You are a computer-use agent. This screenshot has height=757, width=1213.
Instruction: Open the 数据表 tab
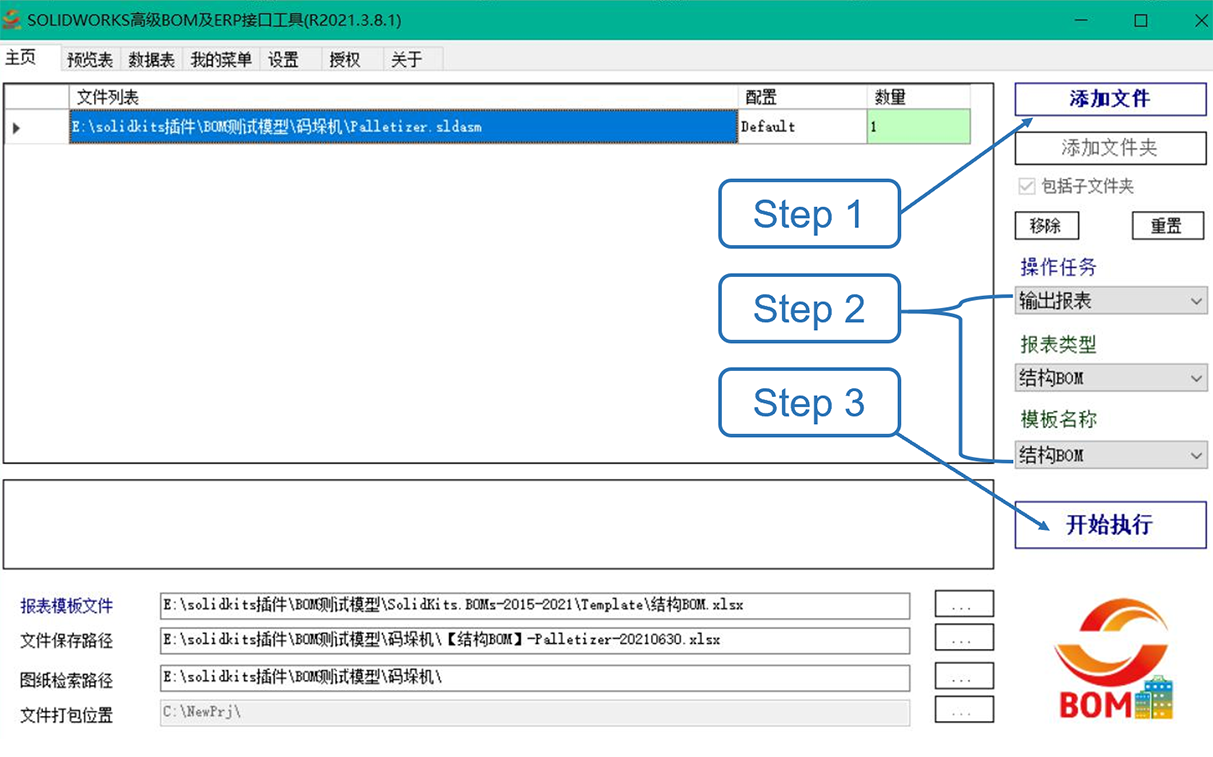152,60
